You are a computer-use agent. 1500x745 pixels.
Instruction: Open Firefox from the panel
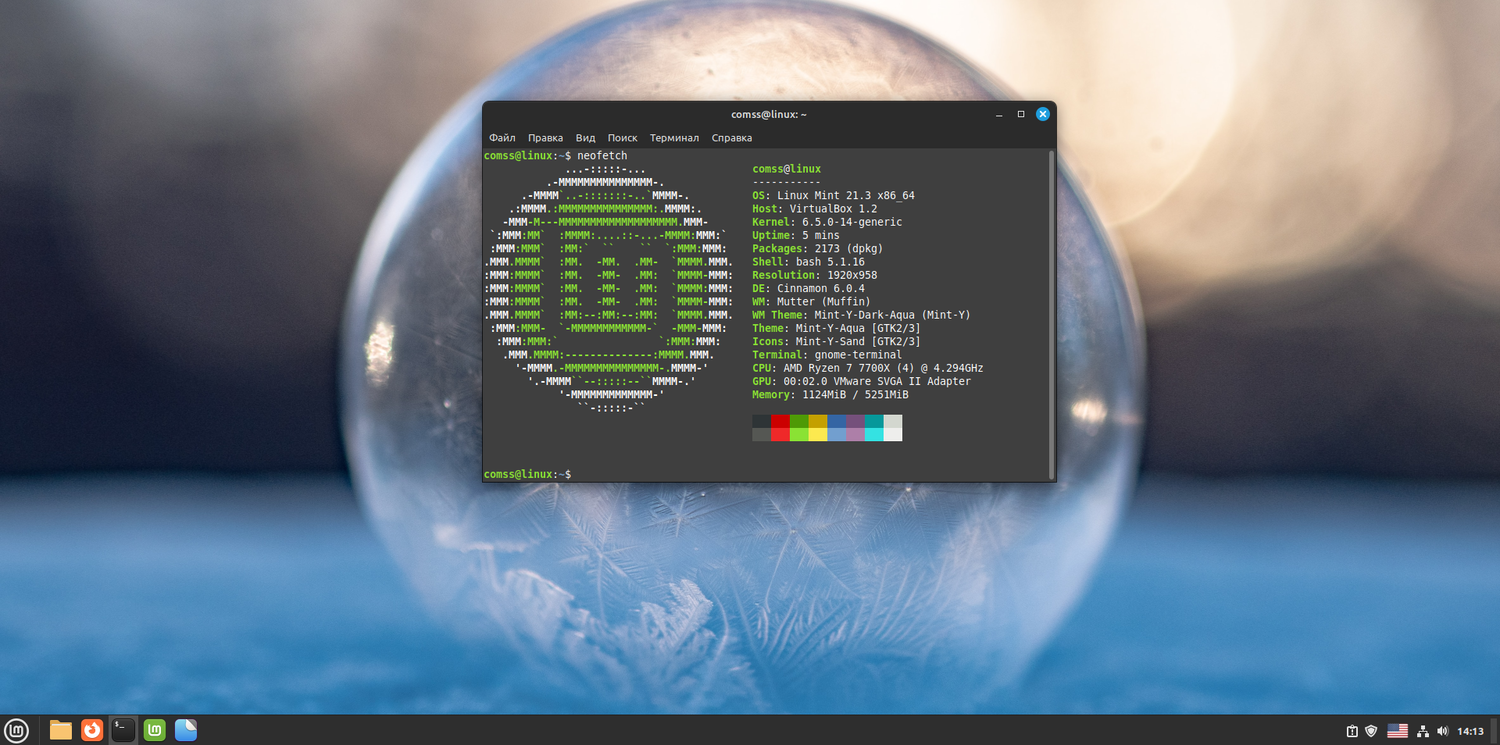tap(92, 730)
